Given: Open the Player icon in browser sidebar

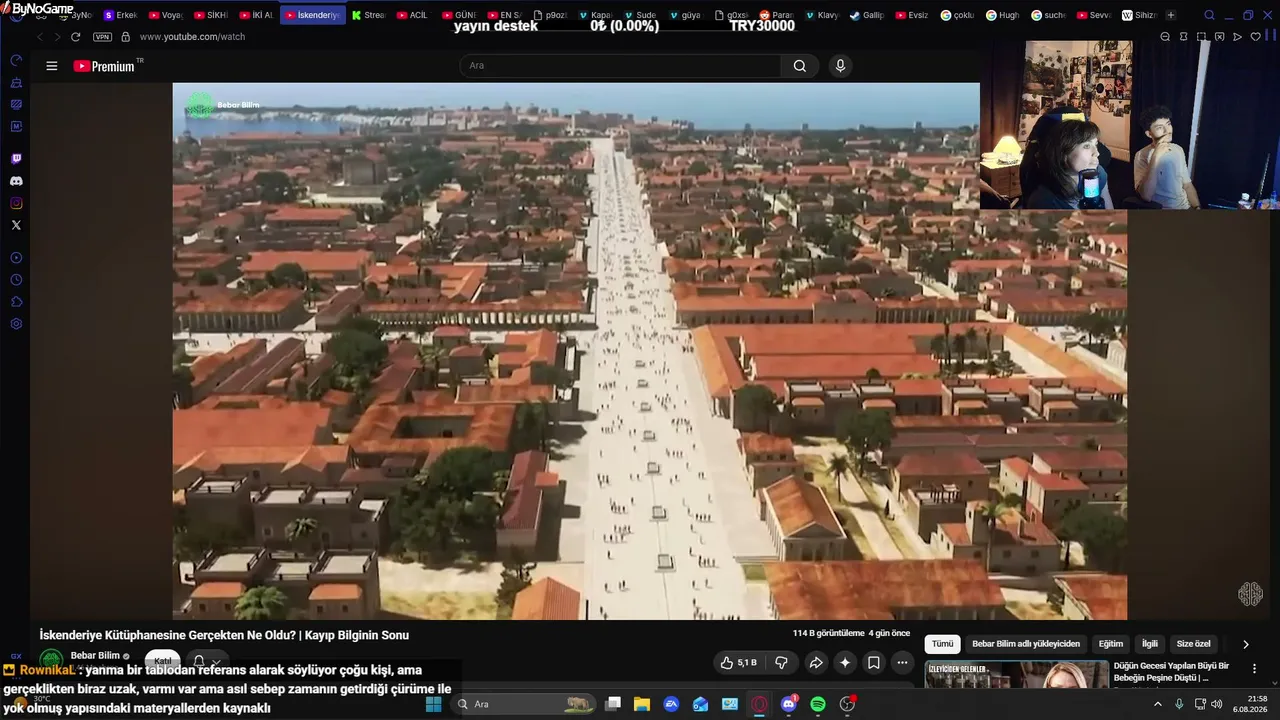Looking at the screenshot, I should coord(16,258).
